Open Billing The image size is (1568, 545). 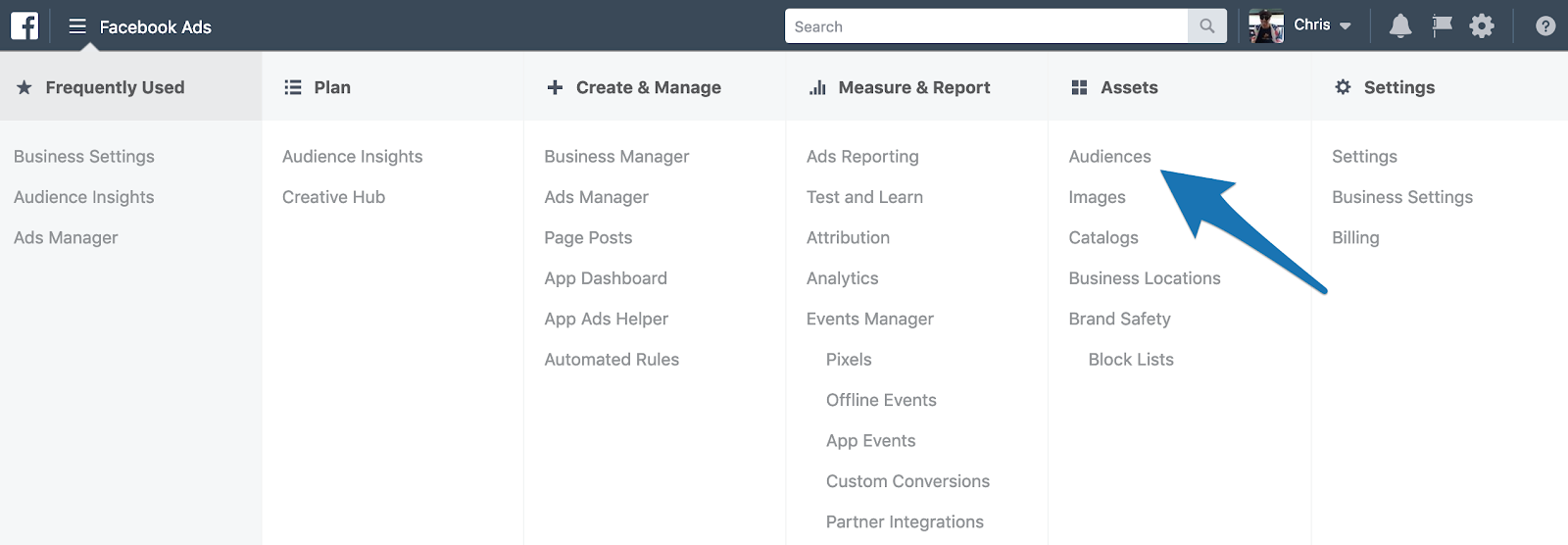(1355, 238)
